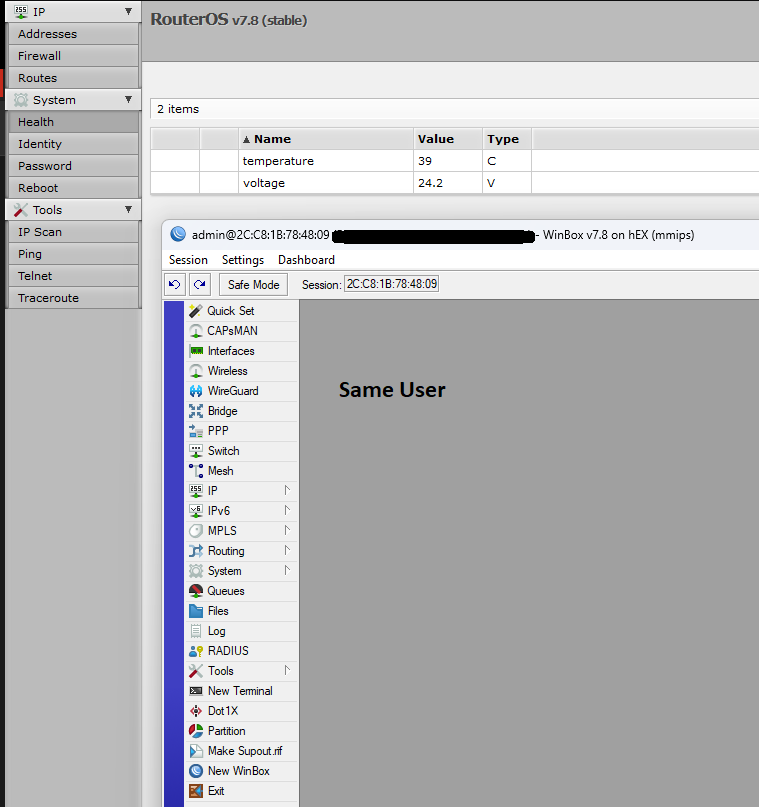Click the Queues icon

[196, 591]
